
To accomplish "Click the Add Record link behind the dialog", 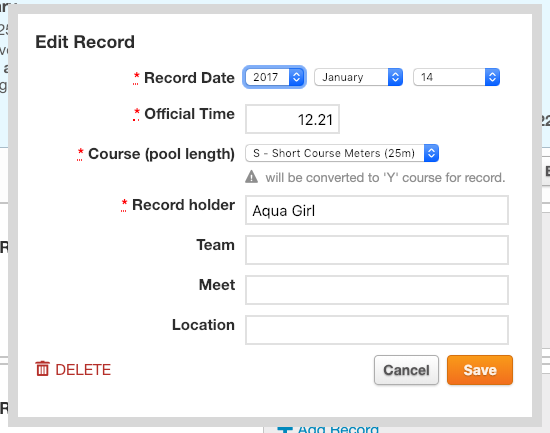I will tap(328, 429).
